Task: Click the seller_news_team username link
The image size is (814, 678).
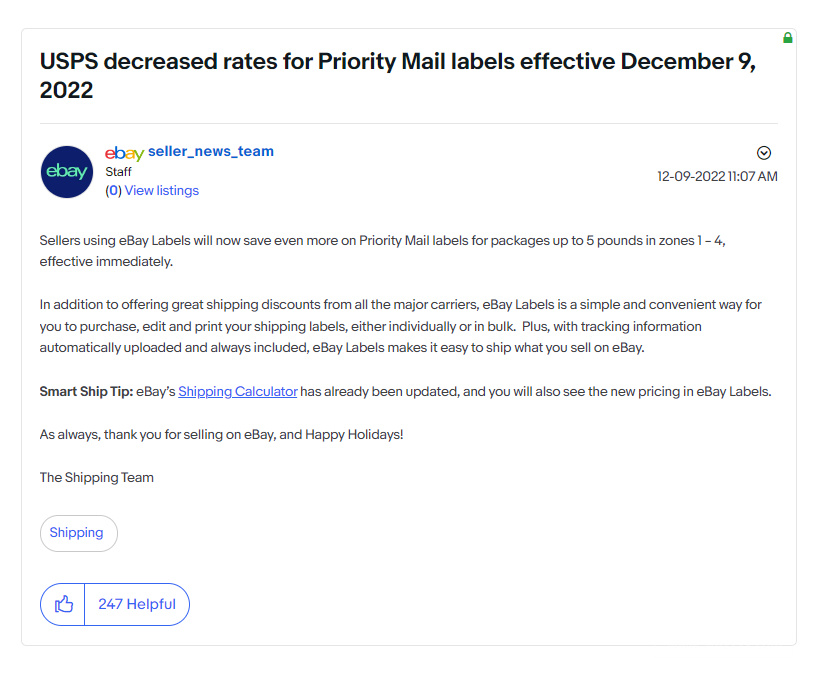Action: coord(211,151)
